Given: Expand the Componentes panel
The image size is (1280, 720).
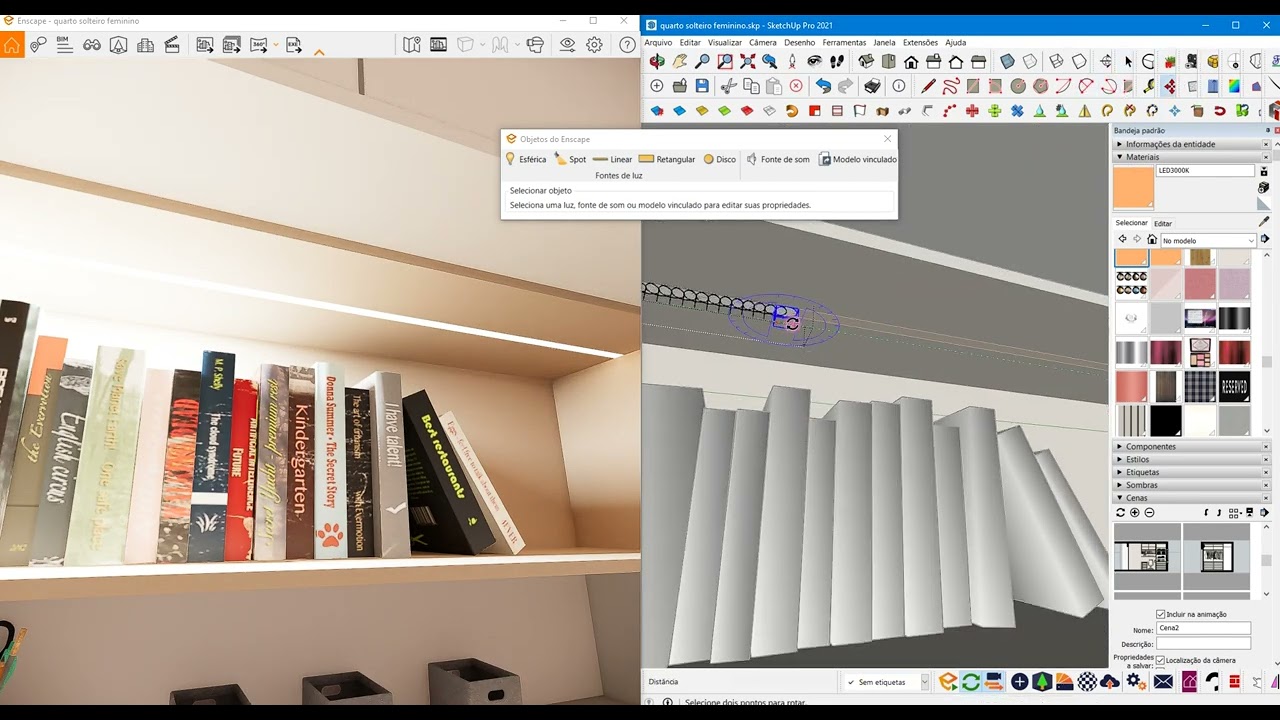Looking at the screenshot, I should (1190, 446).
